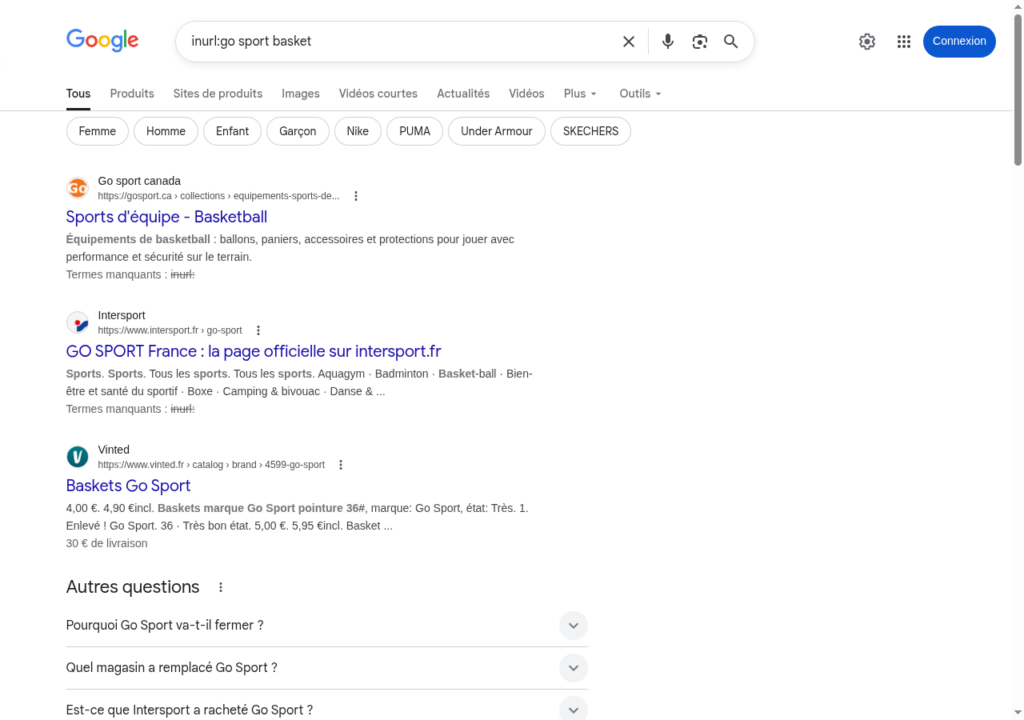This screenshot has height=720, width=1024.
Task: Open more options for Vinted result
Action: pos(341,465)
